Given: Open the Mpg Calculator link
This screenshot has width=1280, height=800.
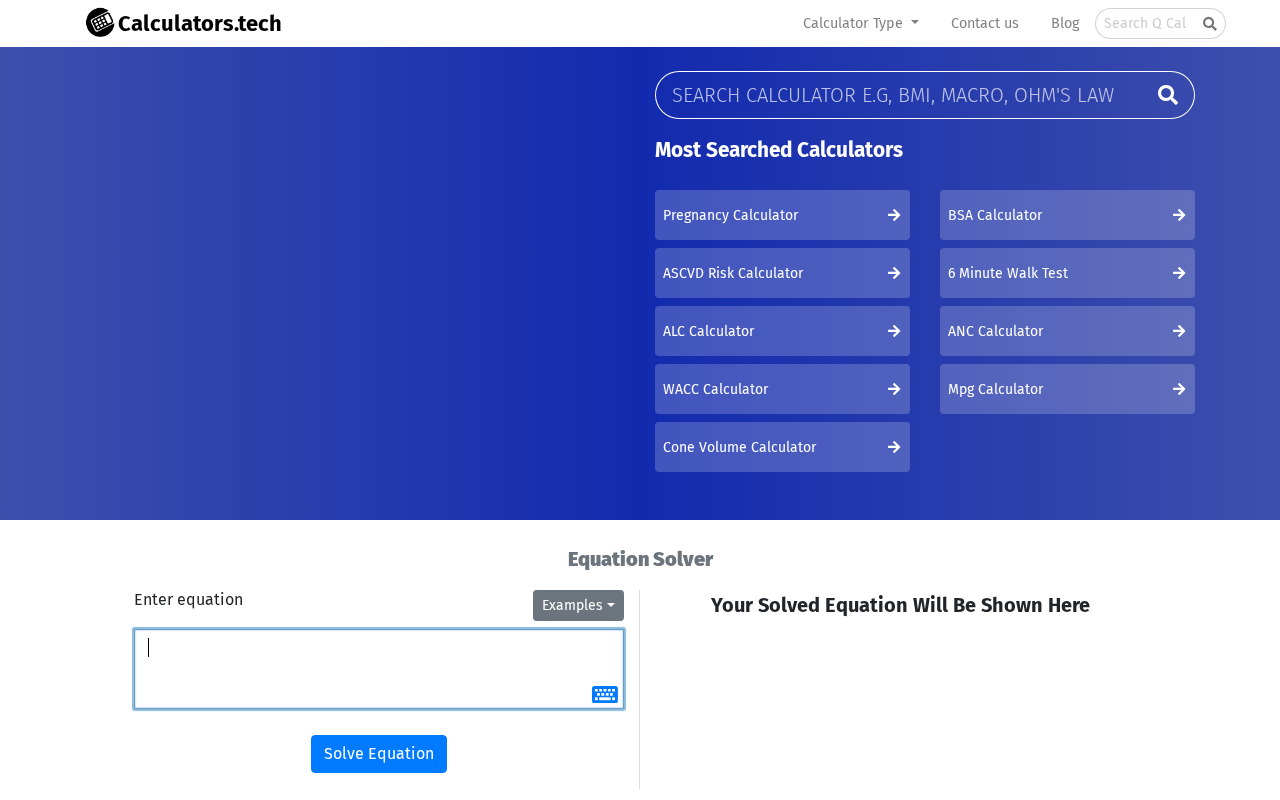Looking at the screenshot, I should click(995, 389).
